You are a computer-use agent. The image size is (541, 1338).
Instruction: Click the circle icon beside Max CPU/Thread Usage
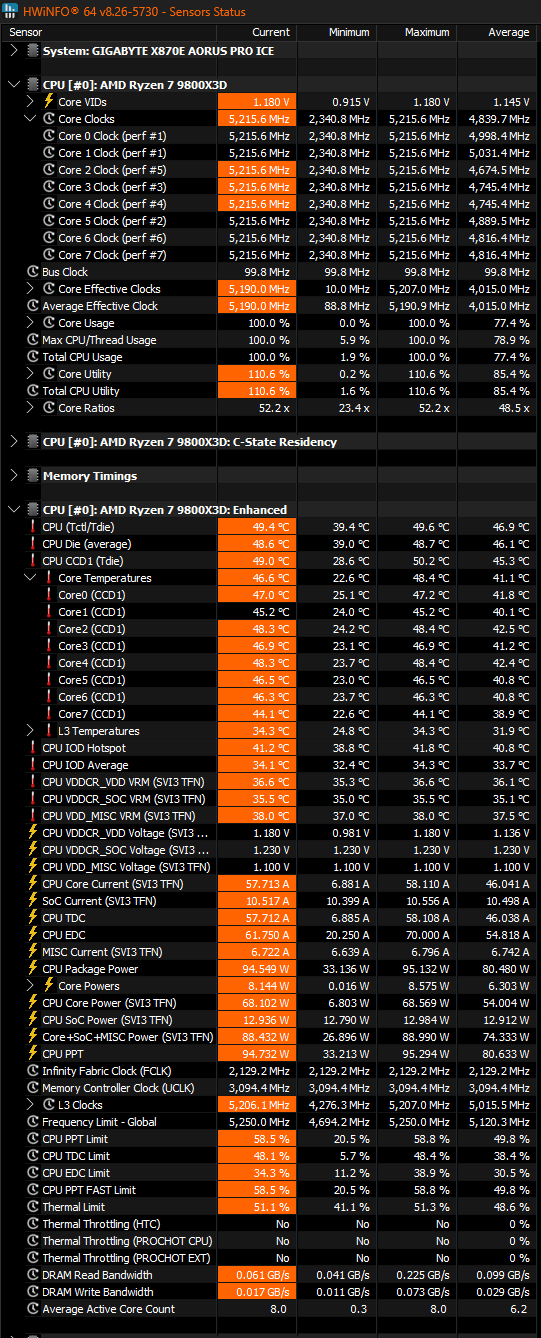tap(32, 340)
